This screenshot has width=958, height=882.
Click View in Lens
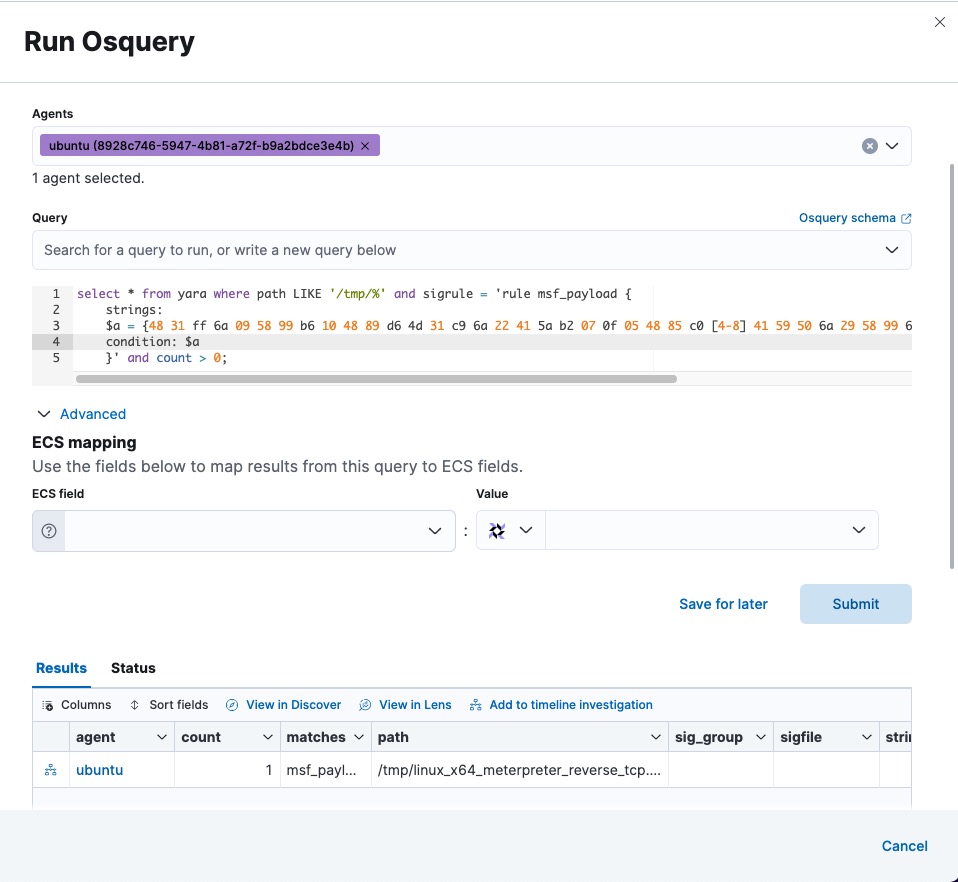[406, 705]
